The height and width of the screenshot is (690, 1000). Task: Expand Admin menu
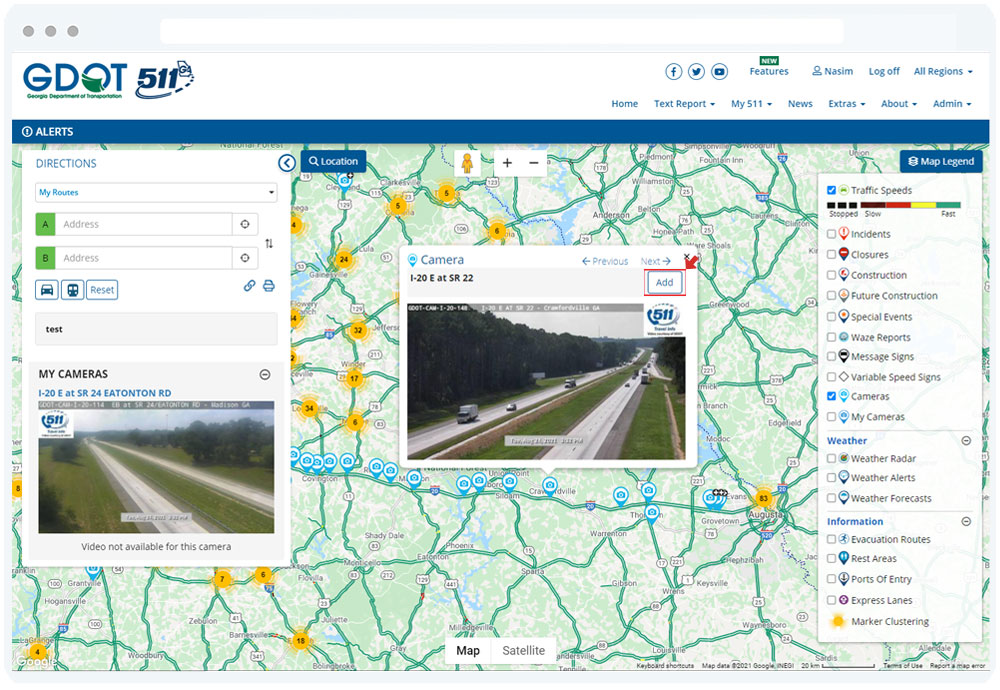point(952,104)
